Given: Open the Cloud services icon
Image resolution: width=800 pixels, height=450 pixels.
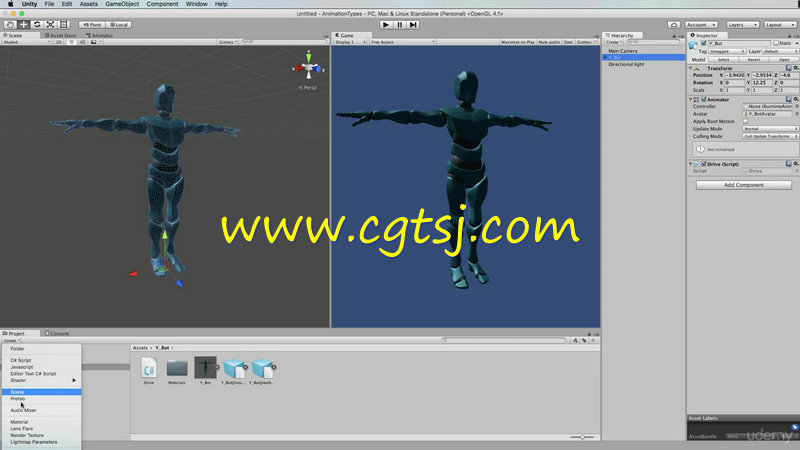Looking at the screenshot, I should (673, 24).
